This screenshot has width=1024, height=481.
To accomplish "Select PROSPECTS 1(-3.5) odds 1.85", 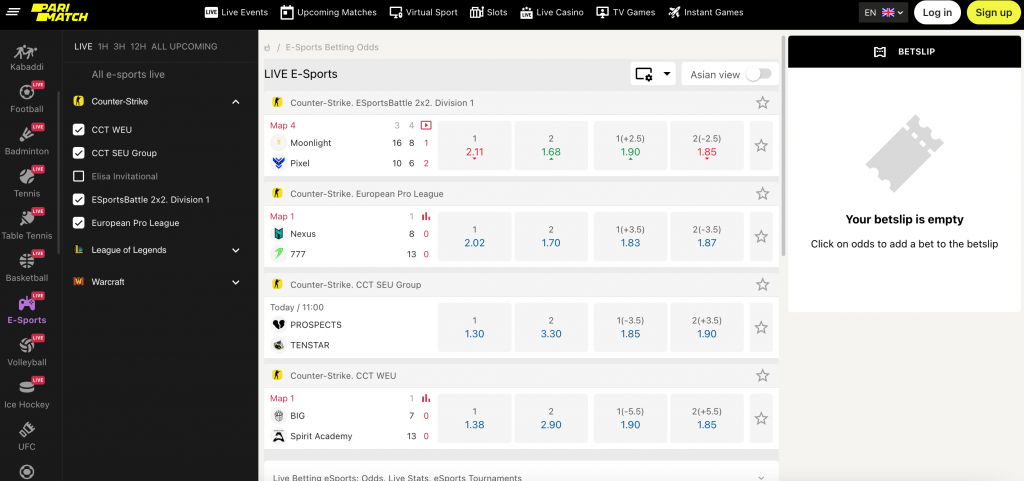I will pos(630,328).
